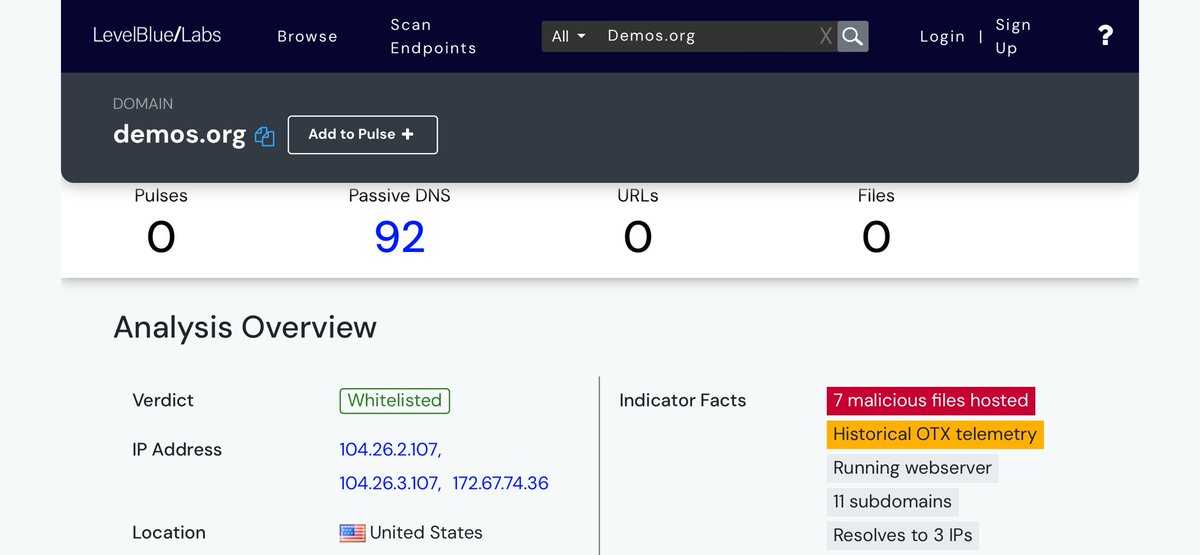Image resolution: width=1200 pixels, height=555 pixels.
Task: Copy demos.org domain with copy icon
Action: (x=264, y=136)
